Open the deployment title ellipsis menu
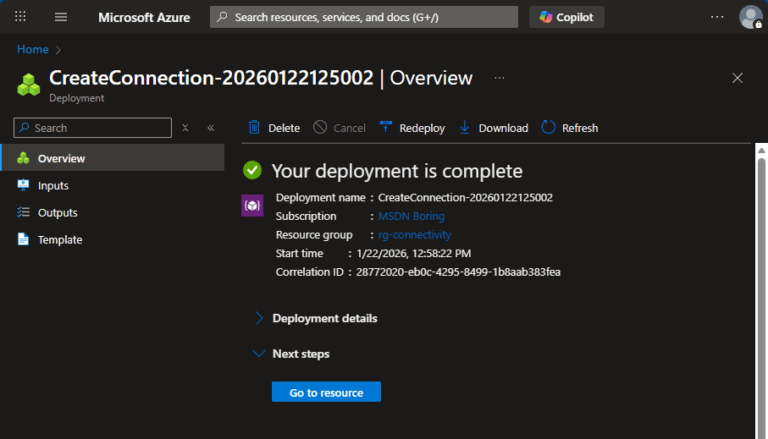The image size is (768, 439). pos(499,78)
